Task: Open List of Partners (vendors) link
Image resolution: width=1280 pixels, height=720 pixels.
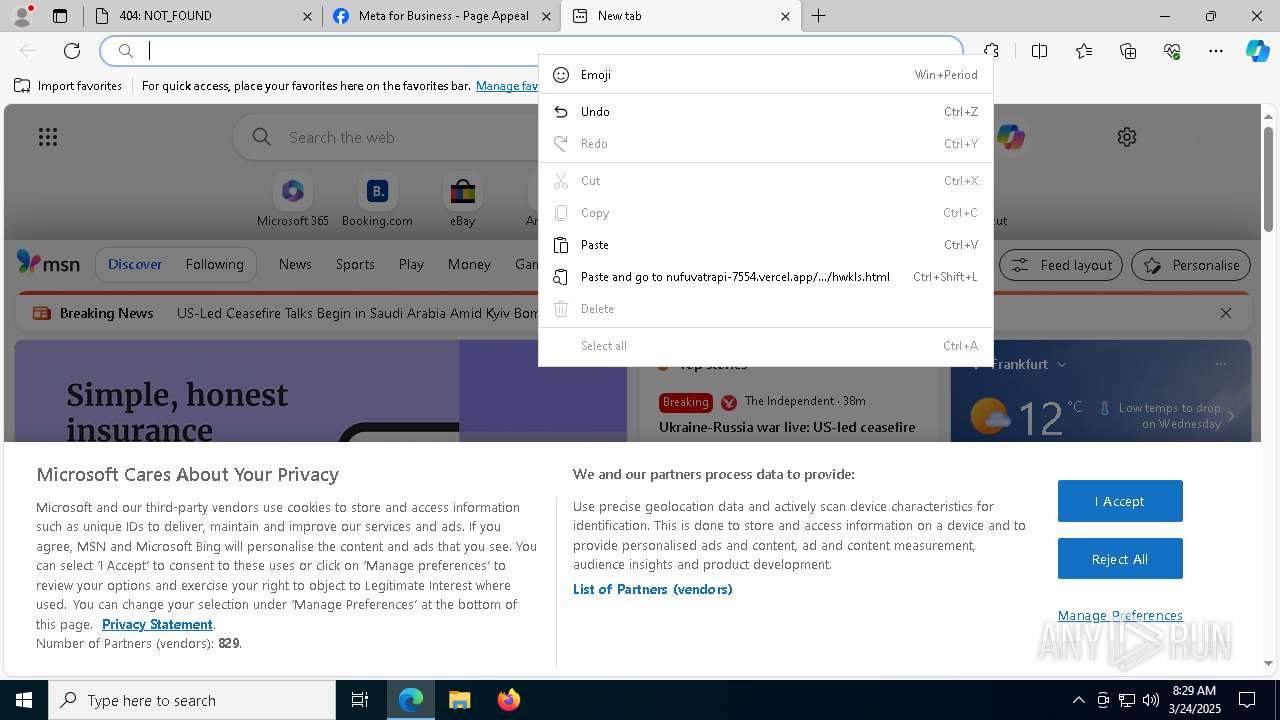Action: click(x=653, y=589)
